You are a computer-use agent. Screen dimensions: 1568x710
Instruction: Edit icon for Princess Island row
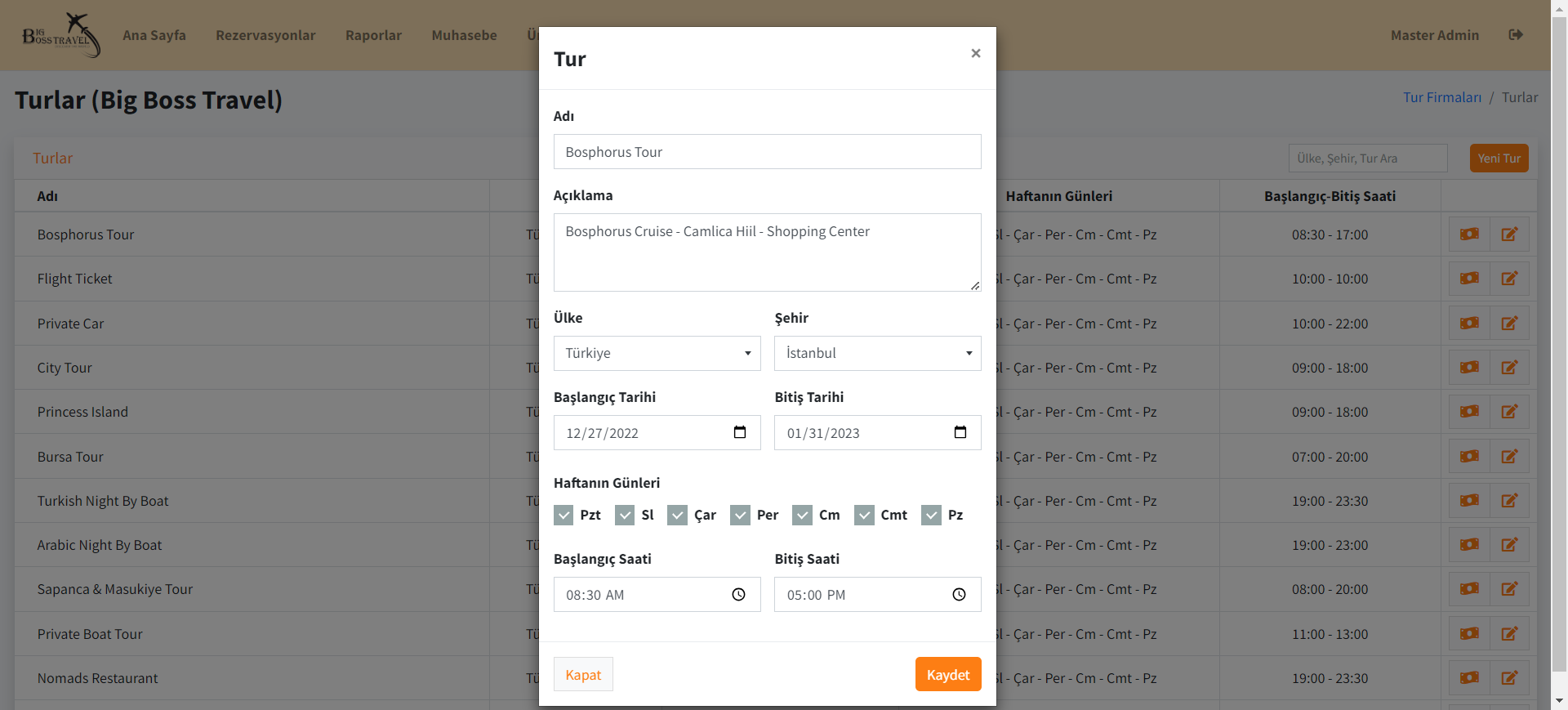(x=1509, y=412)
